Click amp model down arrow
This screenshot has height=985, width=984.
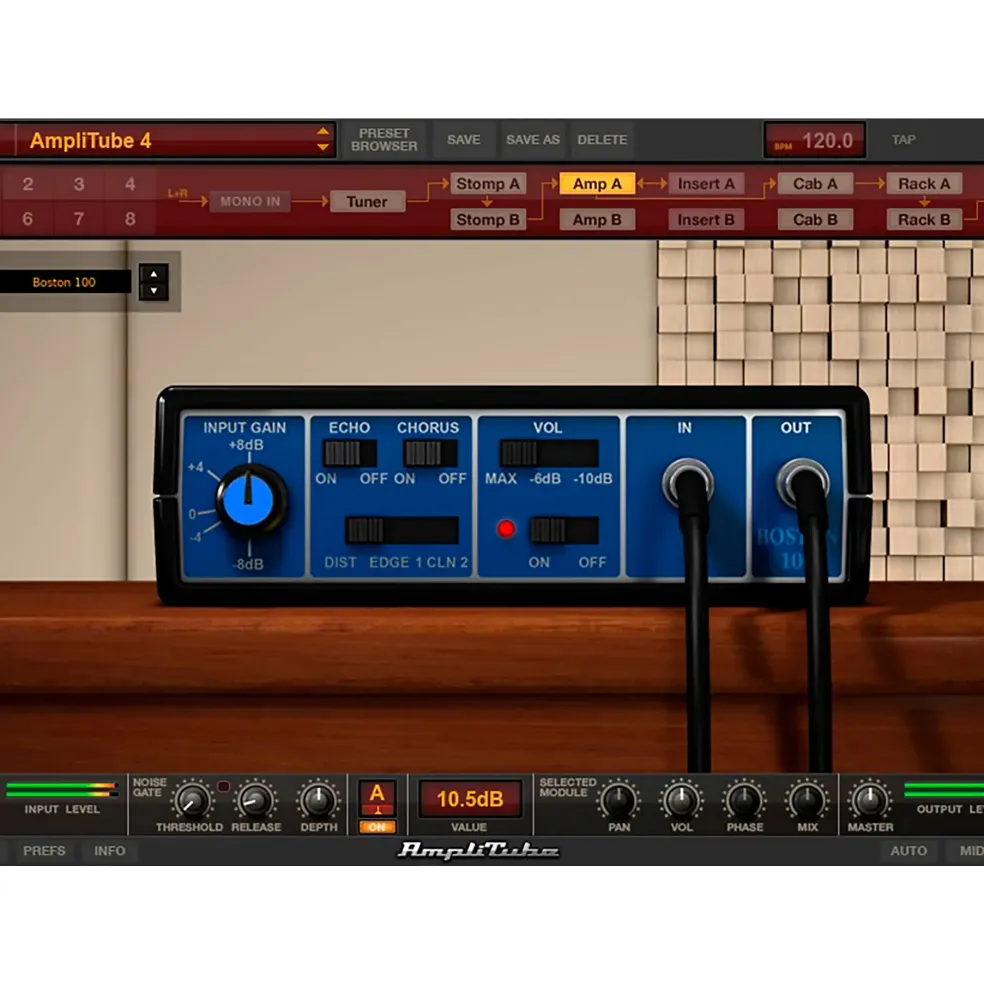point(154,291)
